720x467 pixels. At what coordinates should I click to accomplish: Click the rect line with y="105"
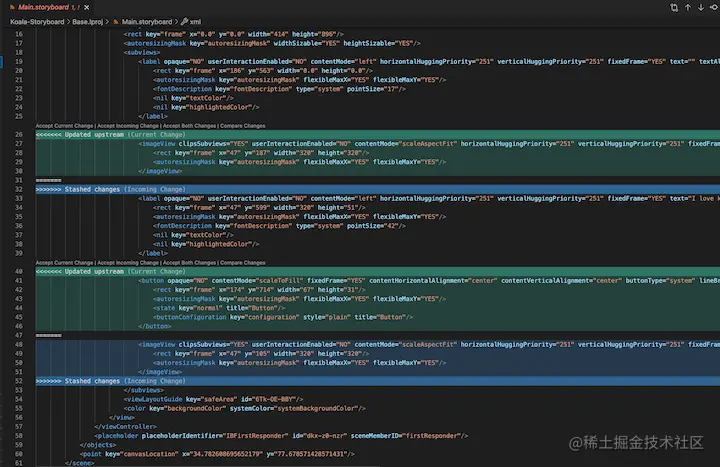pyautogui.click(x=261, y=354)
